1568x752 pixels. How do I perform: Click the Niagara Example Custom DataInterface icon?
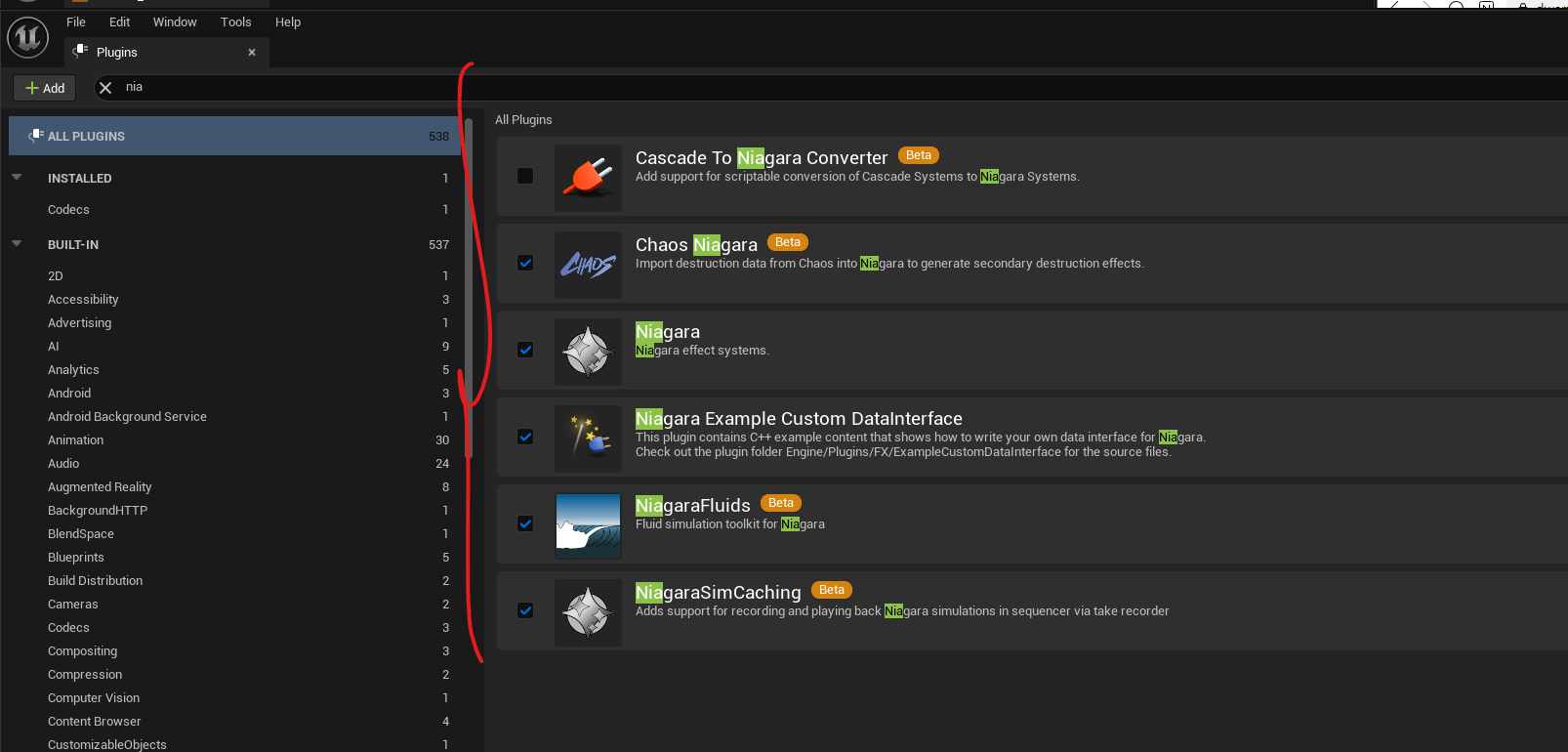588,439
